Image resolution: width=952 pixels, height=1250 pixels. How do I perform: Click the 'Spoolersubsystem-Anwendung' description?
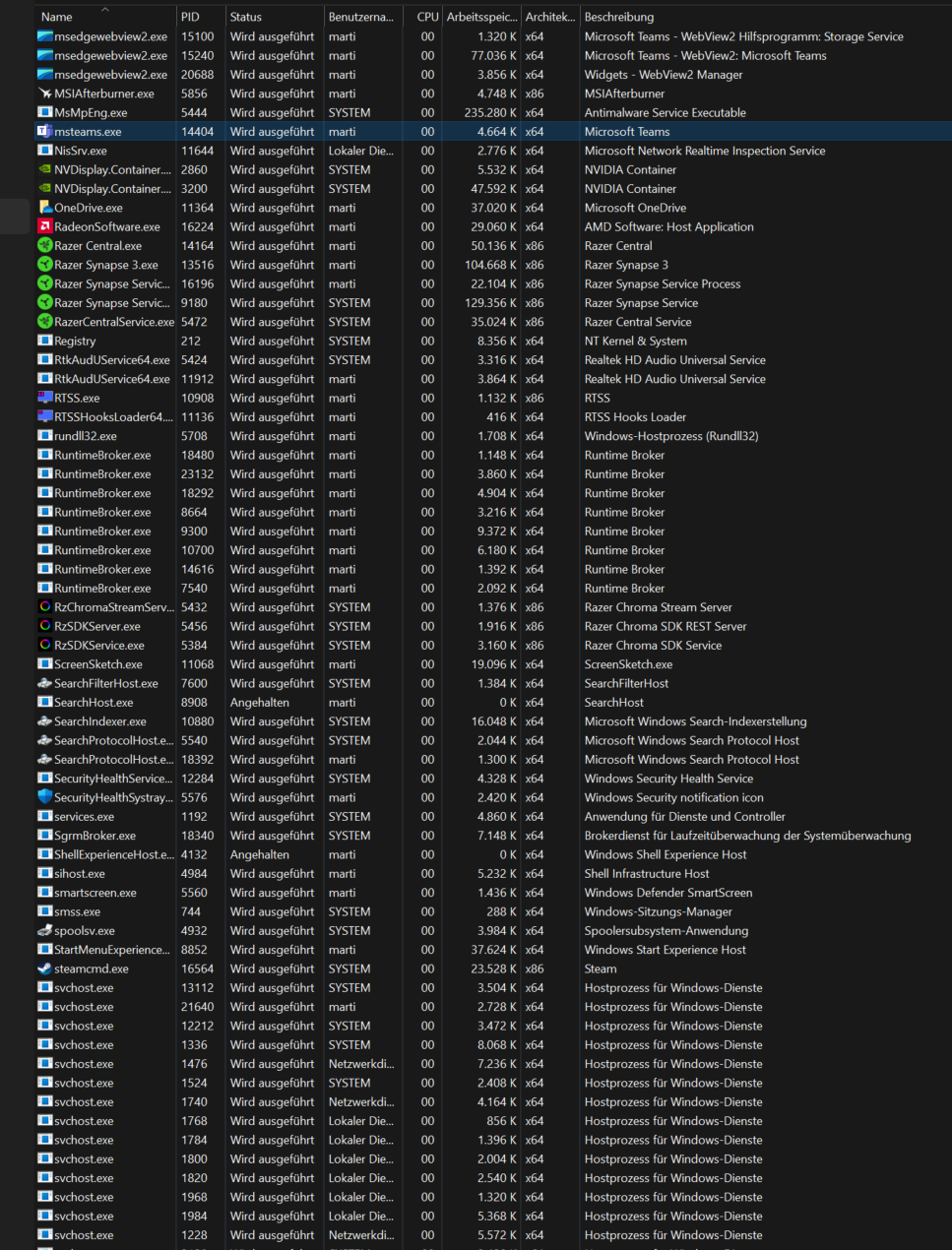coord(666,930)
